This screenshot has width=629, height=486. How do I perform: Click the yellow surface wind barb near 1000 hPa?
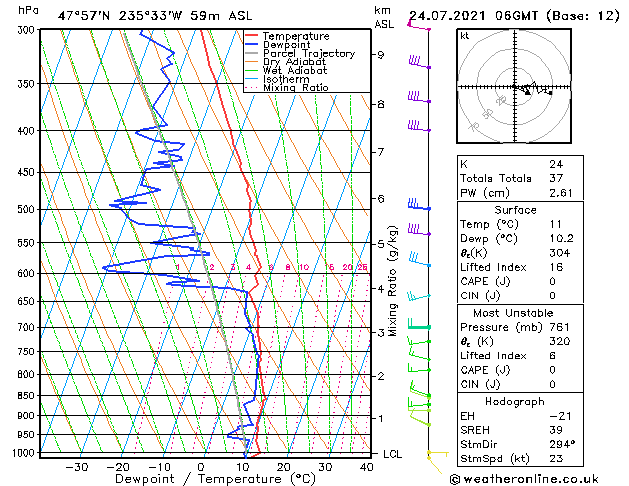pos(438,454)
